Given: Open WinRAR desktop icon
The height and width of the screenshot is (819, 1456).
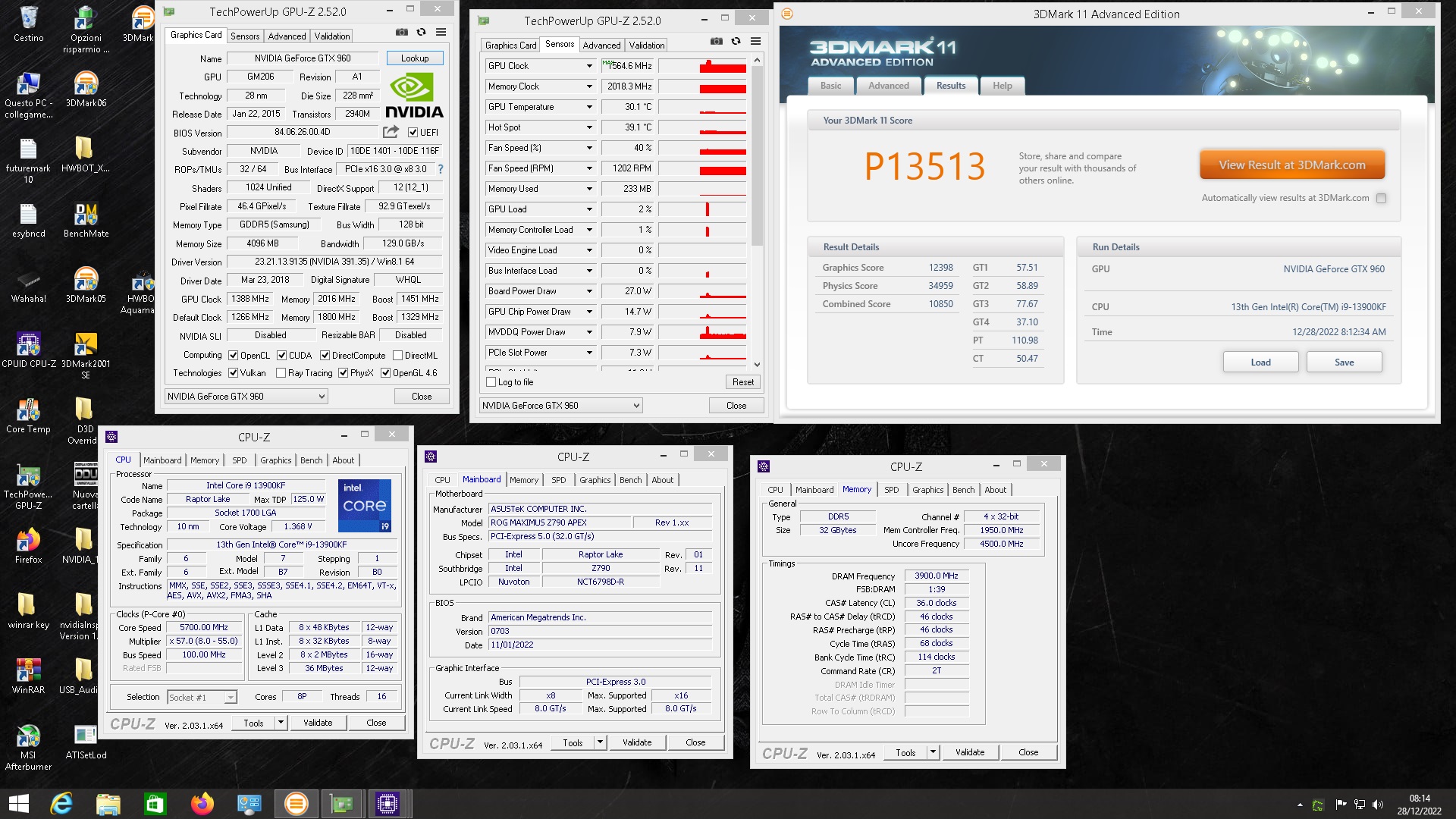Looking at the screenshot, I should pyautogui.click(x=29, y=676).
